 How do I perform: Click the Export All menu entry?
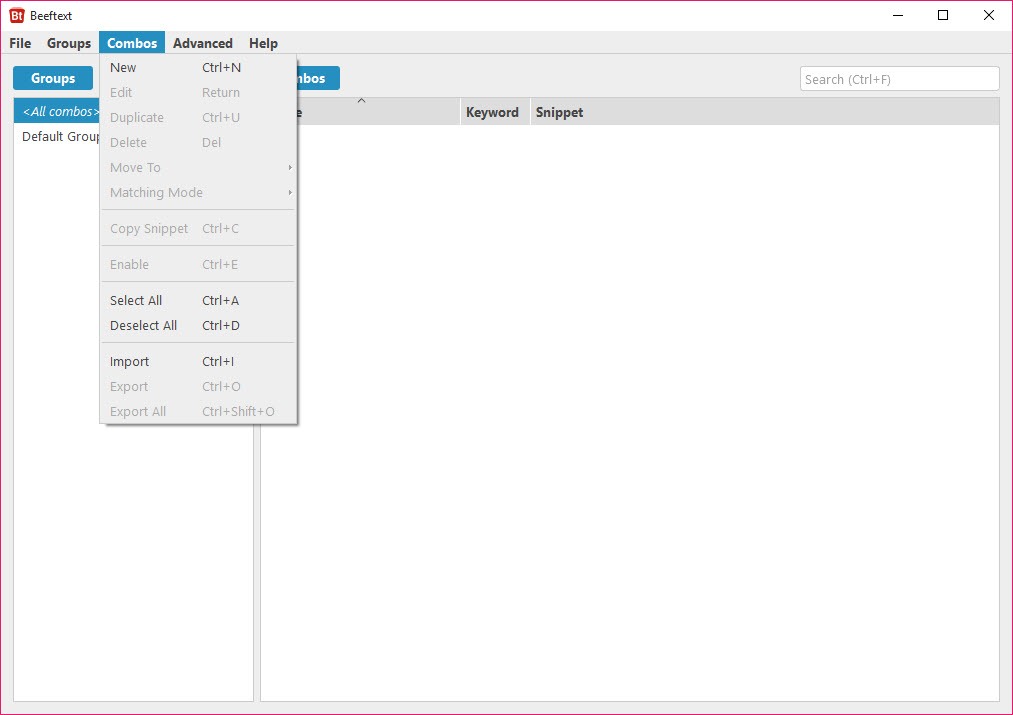198,412
